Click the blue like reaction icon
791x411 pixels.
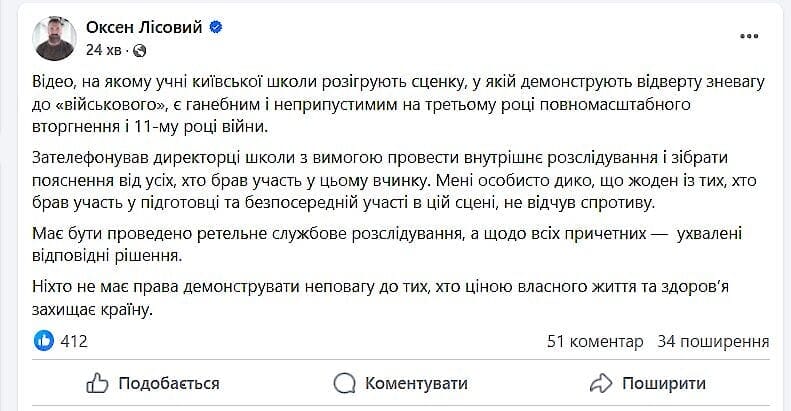coord(44,341)
